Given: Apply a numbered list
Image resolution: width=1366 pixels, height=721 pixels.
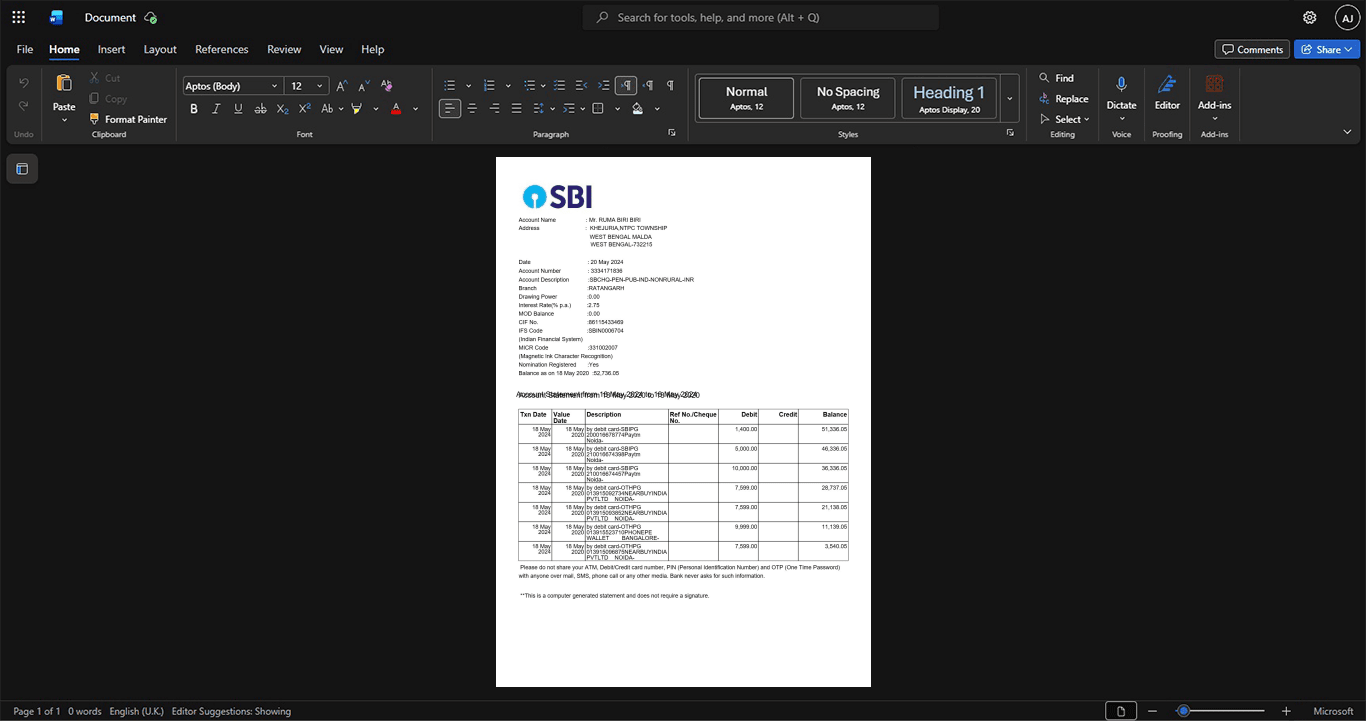Looking at the screenshot, I should point(489,86).
